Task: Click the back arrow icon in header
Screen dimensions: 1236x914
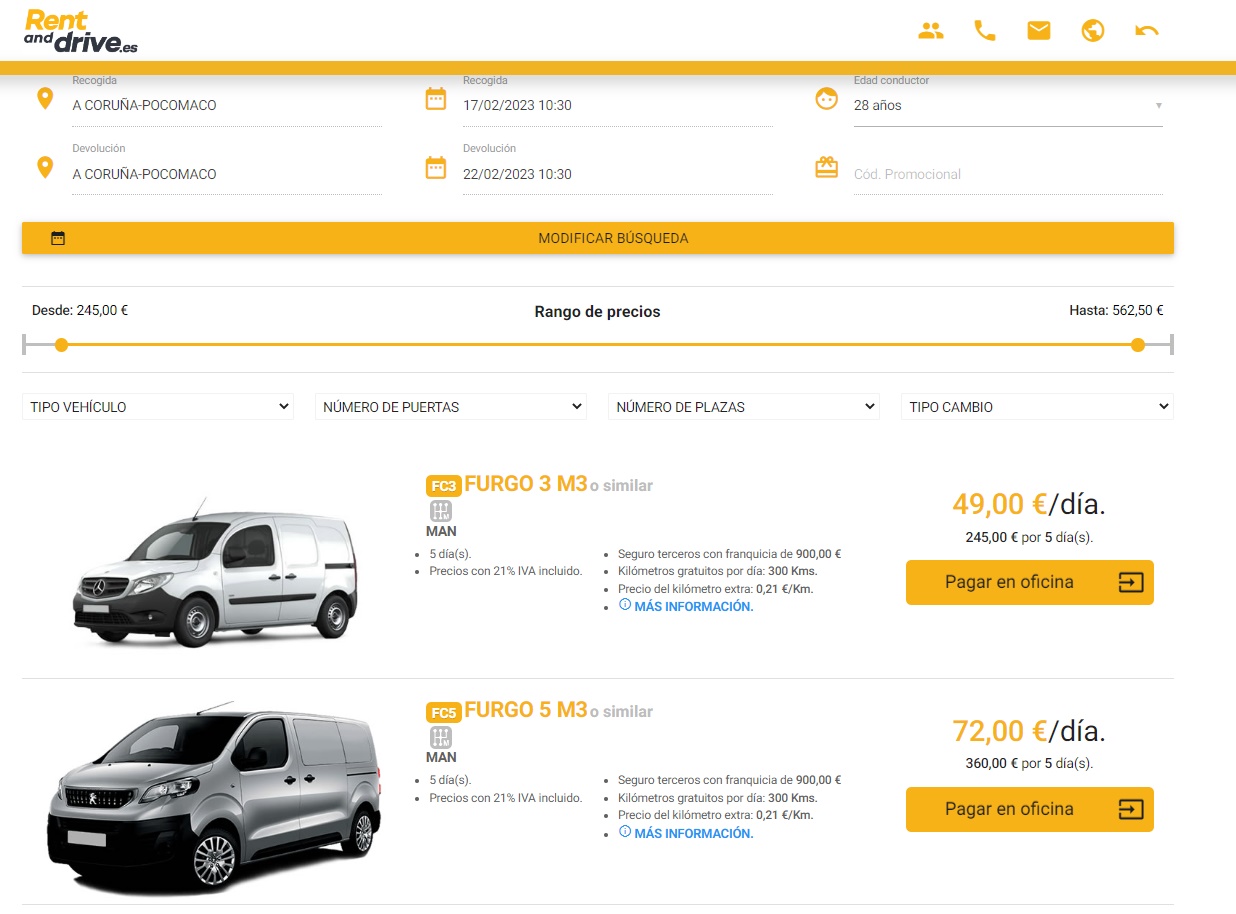Action: 1147,31
